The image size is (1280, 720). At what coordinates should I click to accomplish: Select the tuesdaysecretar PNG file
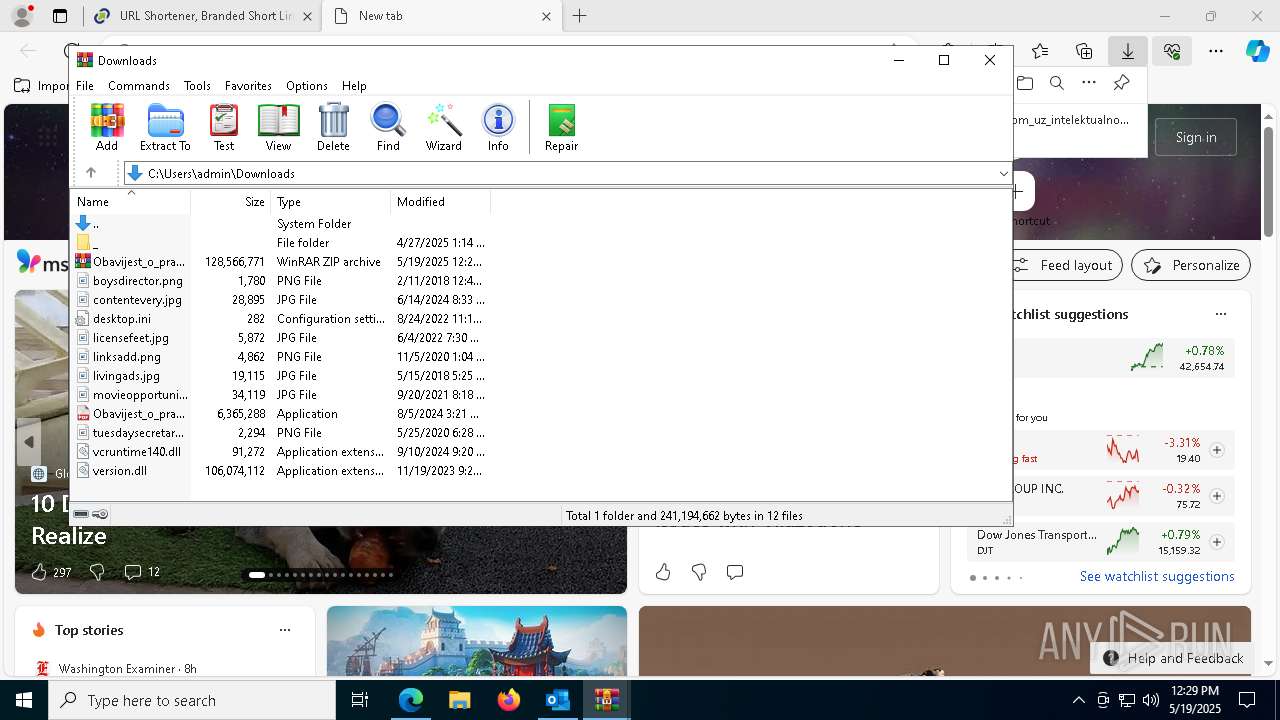click(x=281, y=433)
